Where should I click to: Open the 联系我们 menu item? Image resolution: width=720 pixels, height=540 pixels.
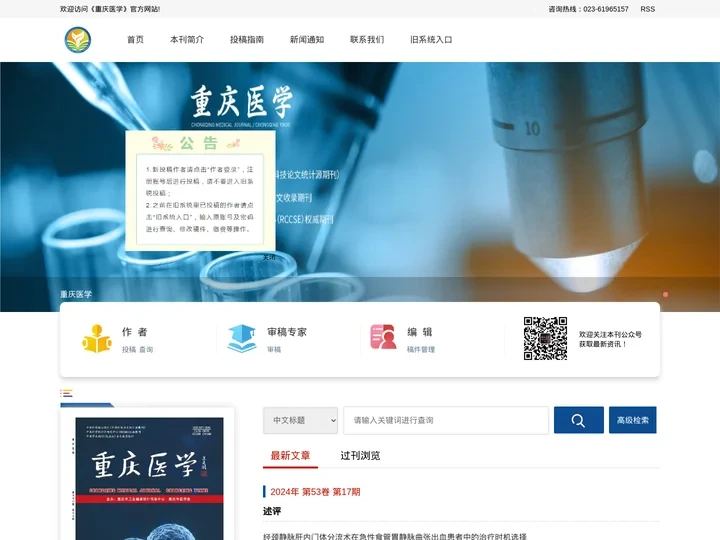(x=367, y=39)
